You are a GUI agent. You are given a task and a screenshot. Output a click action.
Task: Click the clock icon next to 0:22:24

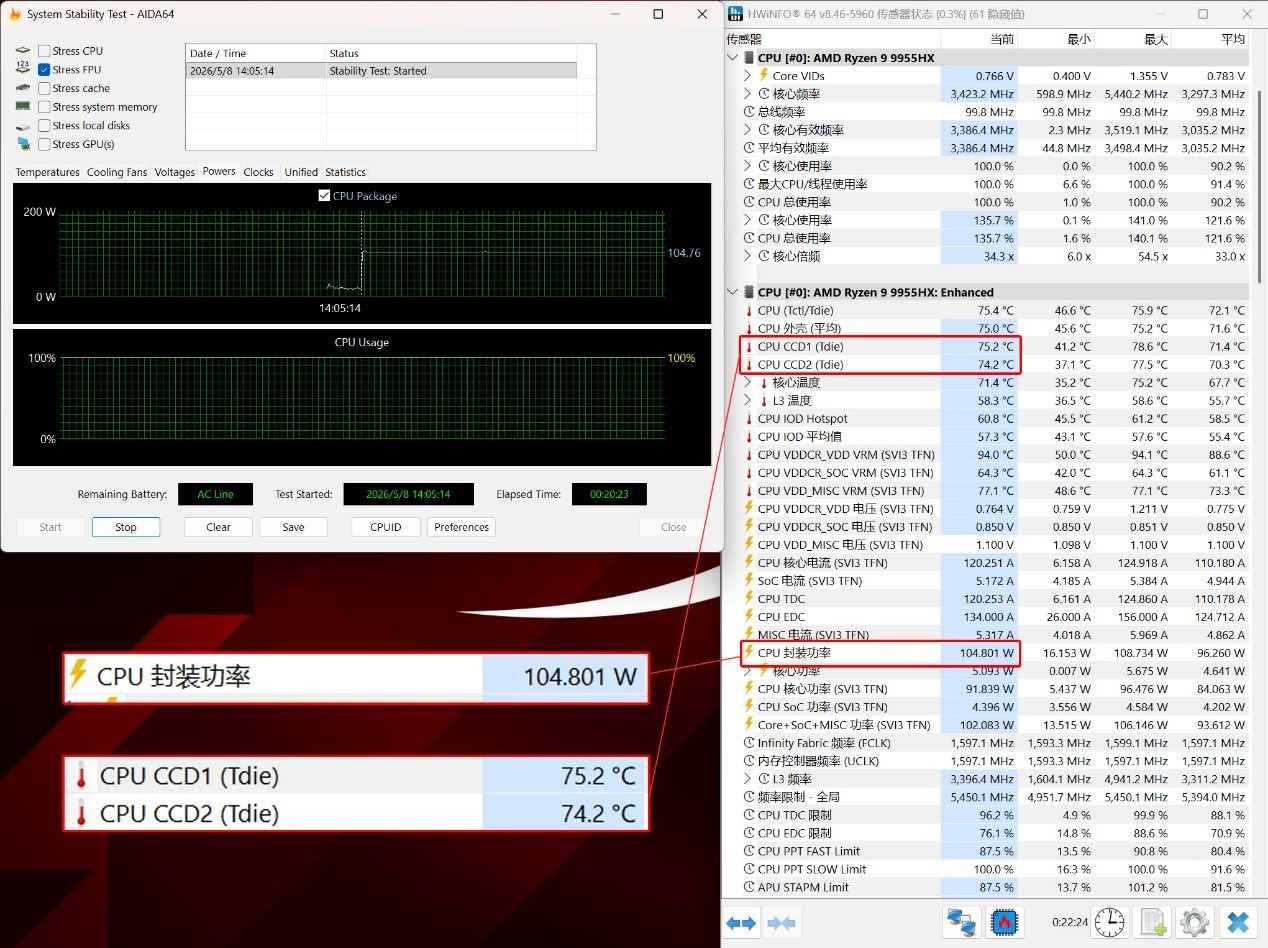point(1108,922)
